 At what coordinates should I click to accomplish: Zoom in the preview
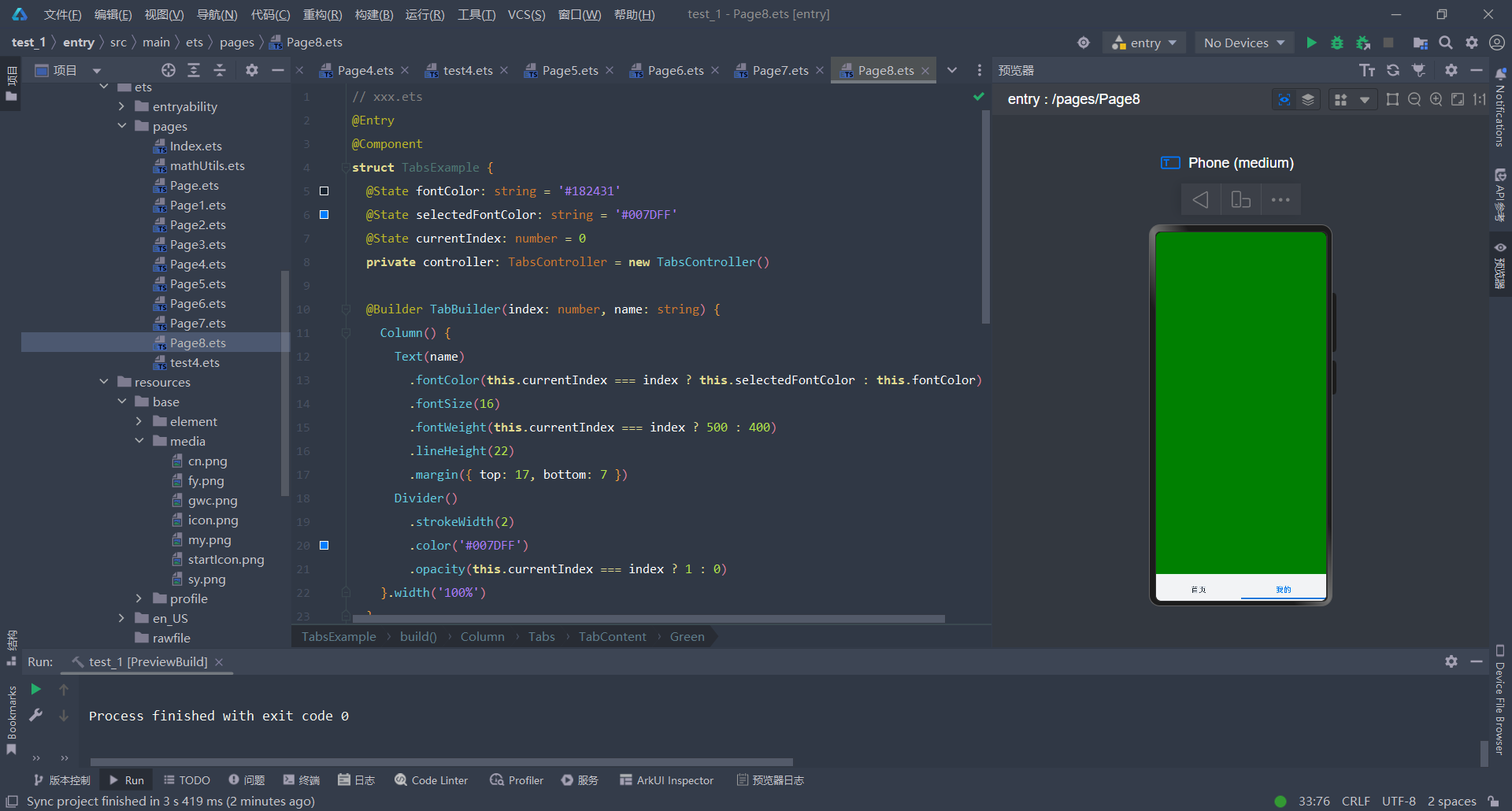1436,99
